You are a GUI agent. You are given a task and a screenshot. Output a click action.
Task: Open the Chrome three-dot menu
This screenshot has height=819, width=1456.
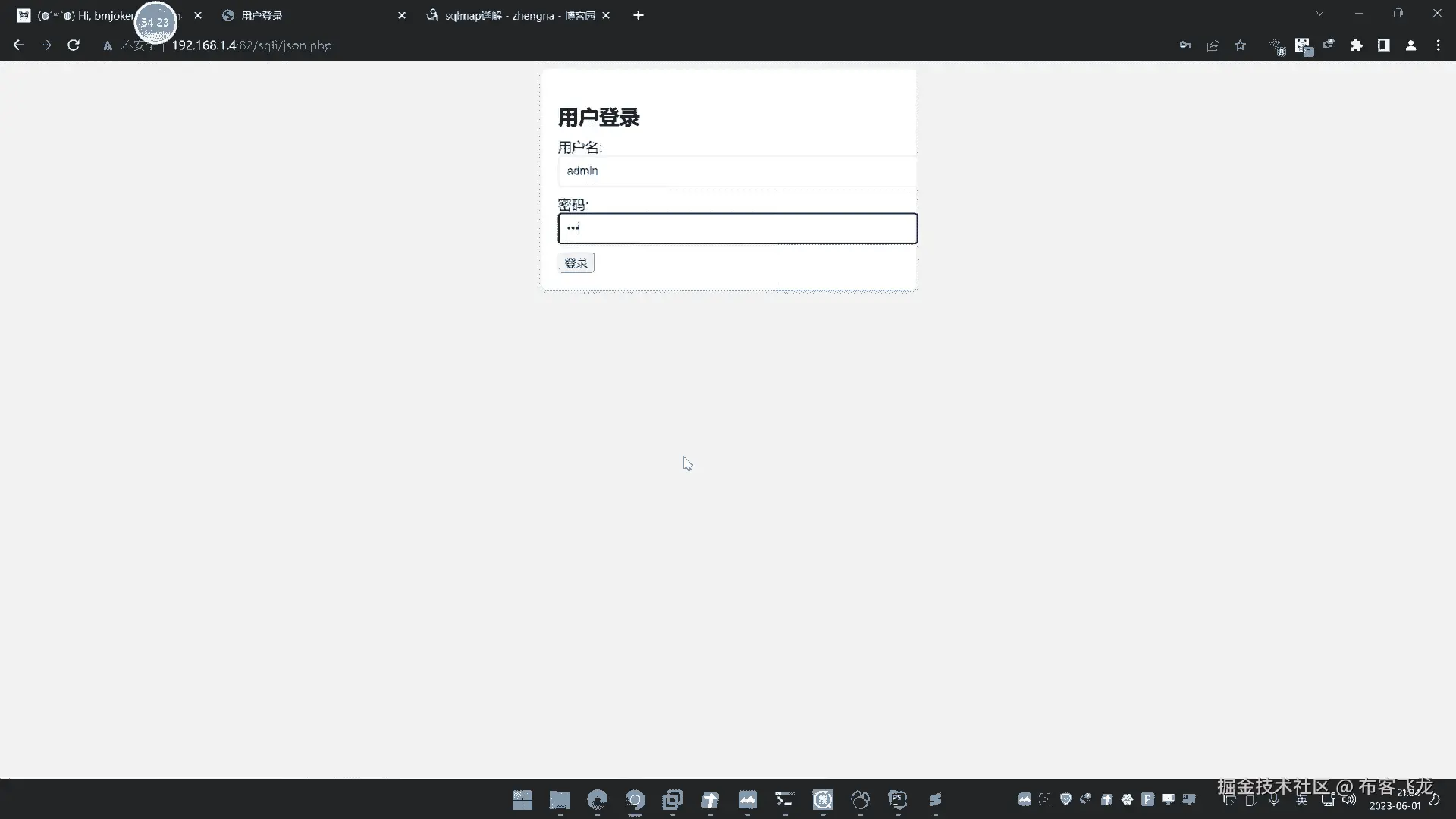click(x=1438, y=45)
